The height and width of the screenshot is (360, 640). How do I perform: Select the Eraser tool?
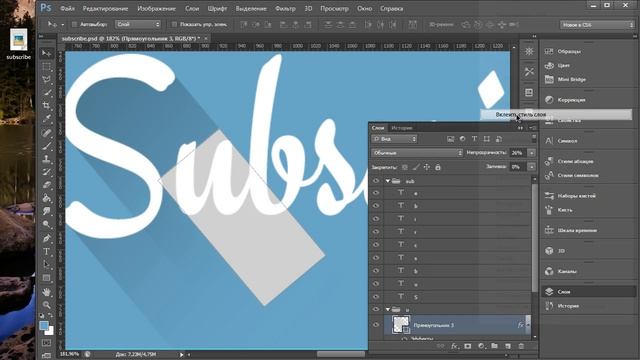click(x=47, y=185)
